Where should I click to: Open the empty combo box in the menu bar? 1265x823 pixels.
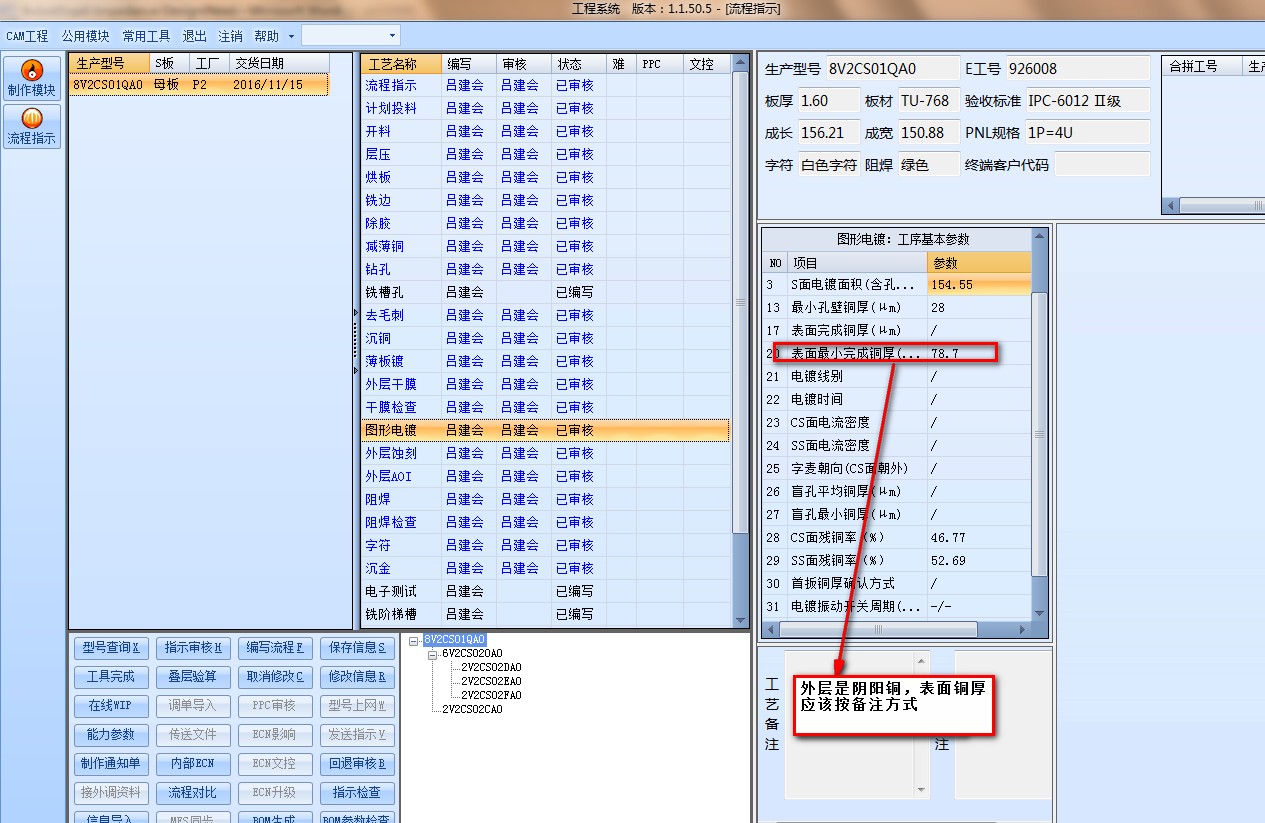(350, 35)
